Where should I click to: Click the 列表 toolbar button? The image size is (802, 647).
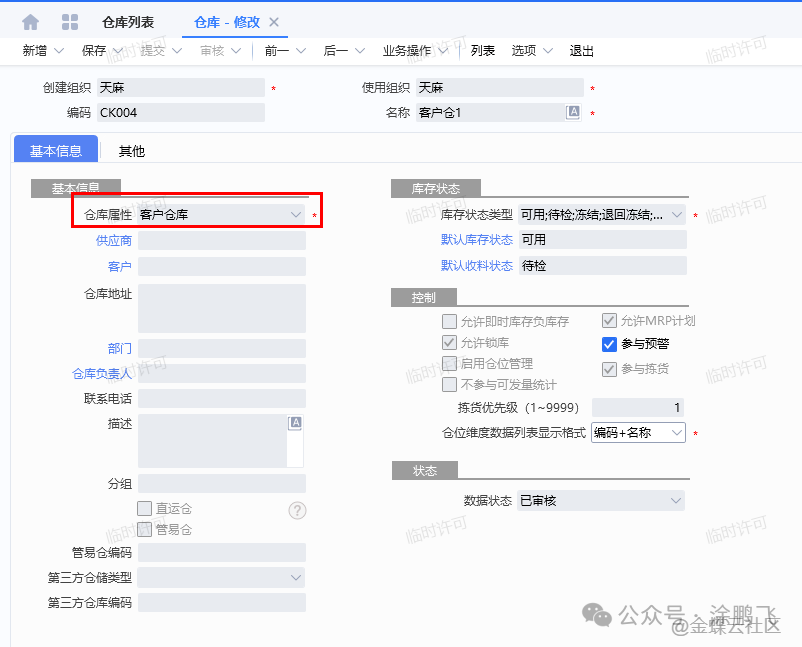(x=483, y=51)
